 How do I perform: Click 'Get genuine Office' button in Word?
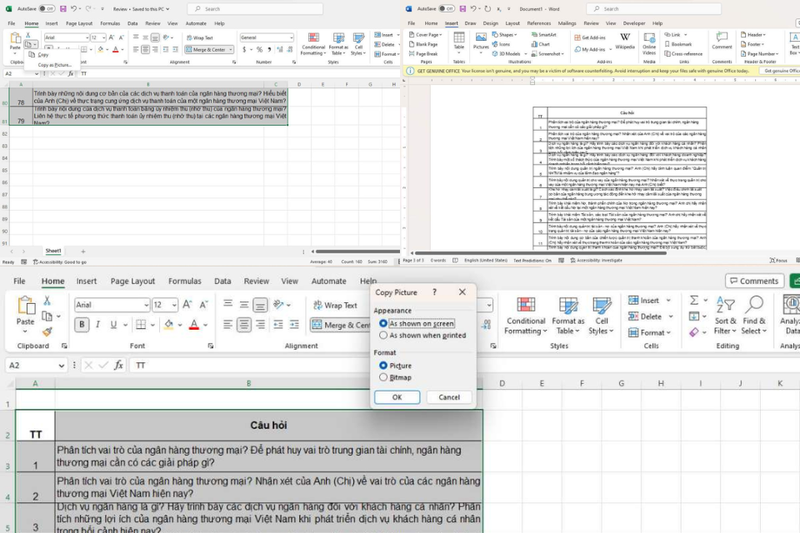coord(781,71)
